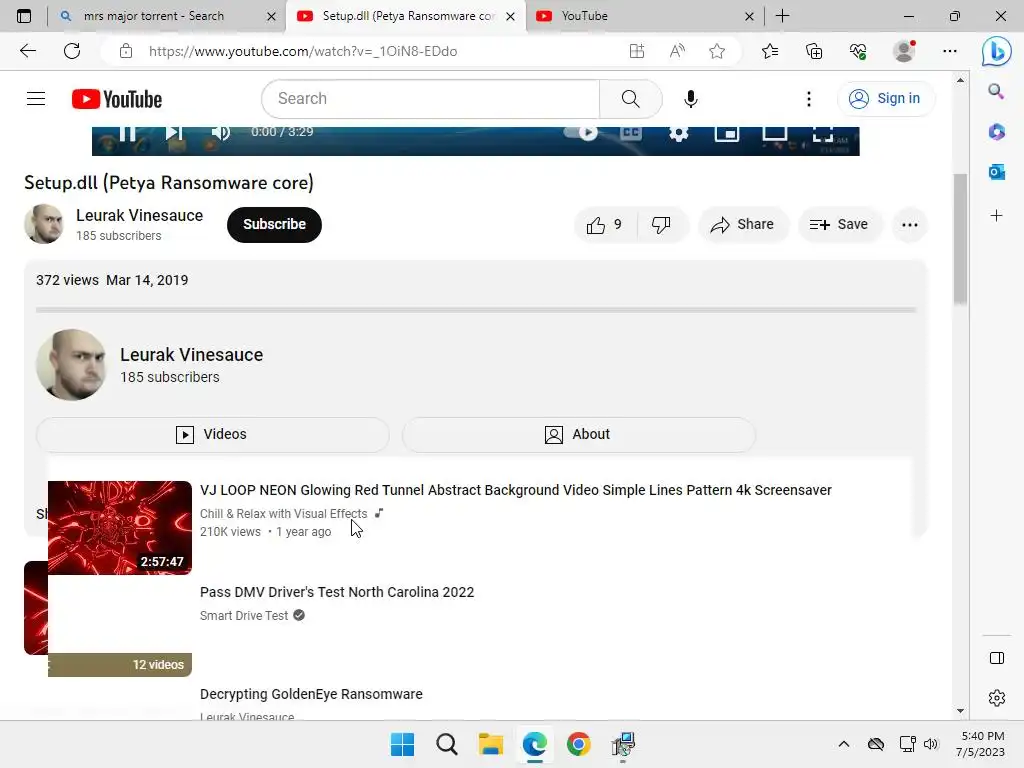Open the Edge sidebar search icon
The height and width of the screenshot is (768, 1024).
click(996, 91)
